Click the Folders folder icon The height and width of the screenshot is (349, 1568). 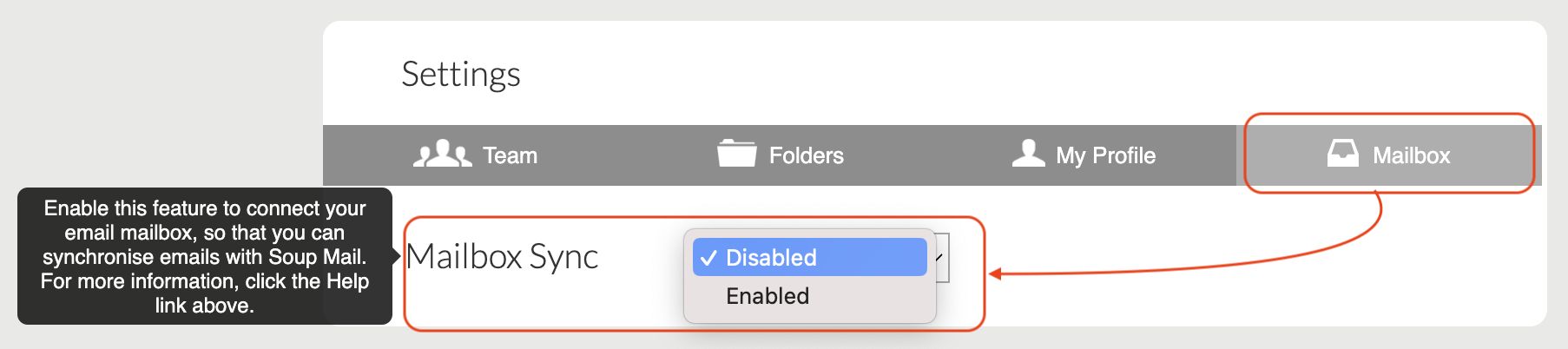click(736, 154)
